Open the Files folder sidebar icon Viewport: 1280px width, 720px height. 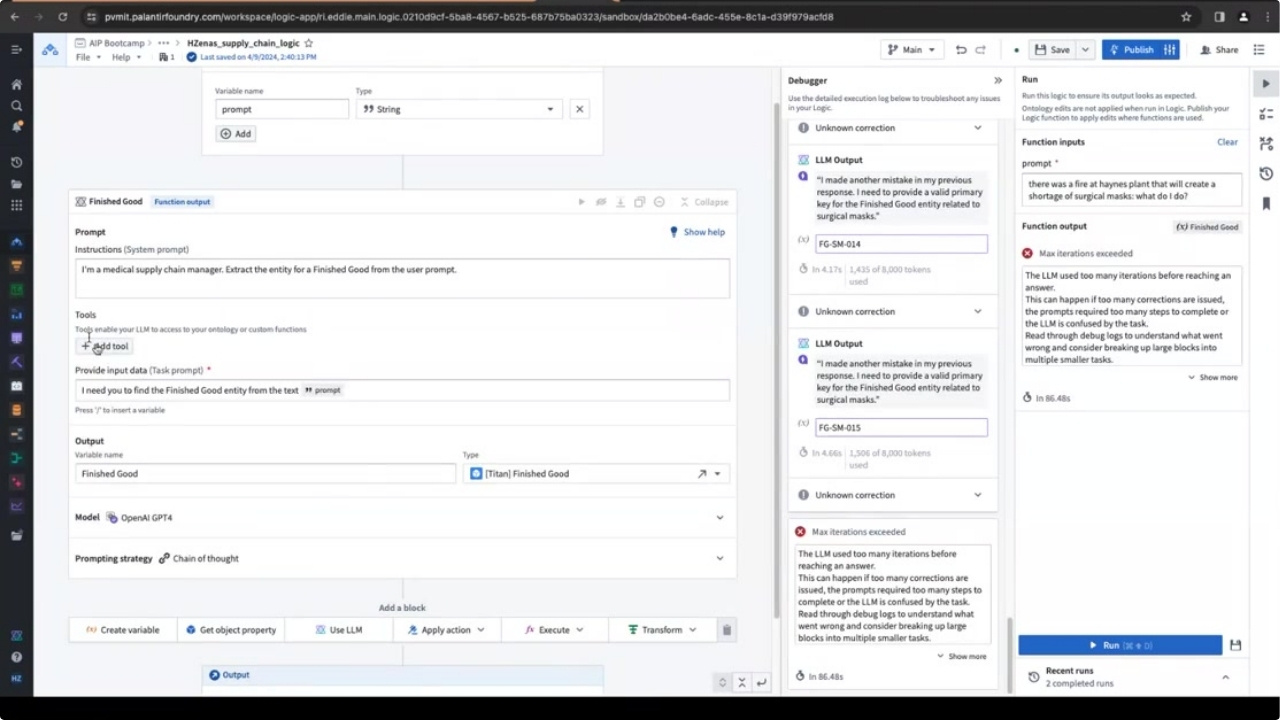(x=16, y=184)
